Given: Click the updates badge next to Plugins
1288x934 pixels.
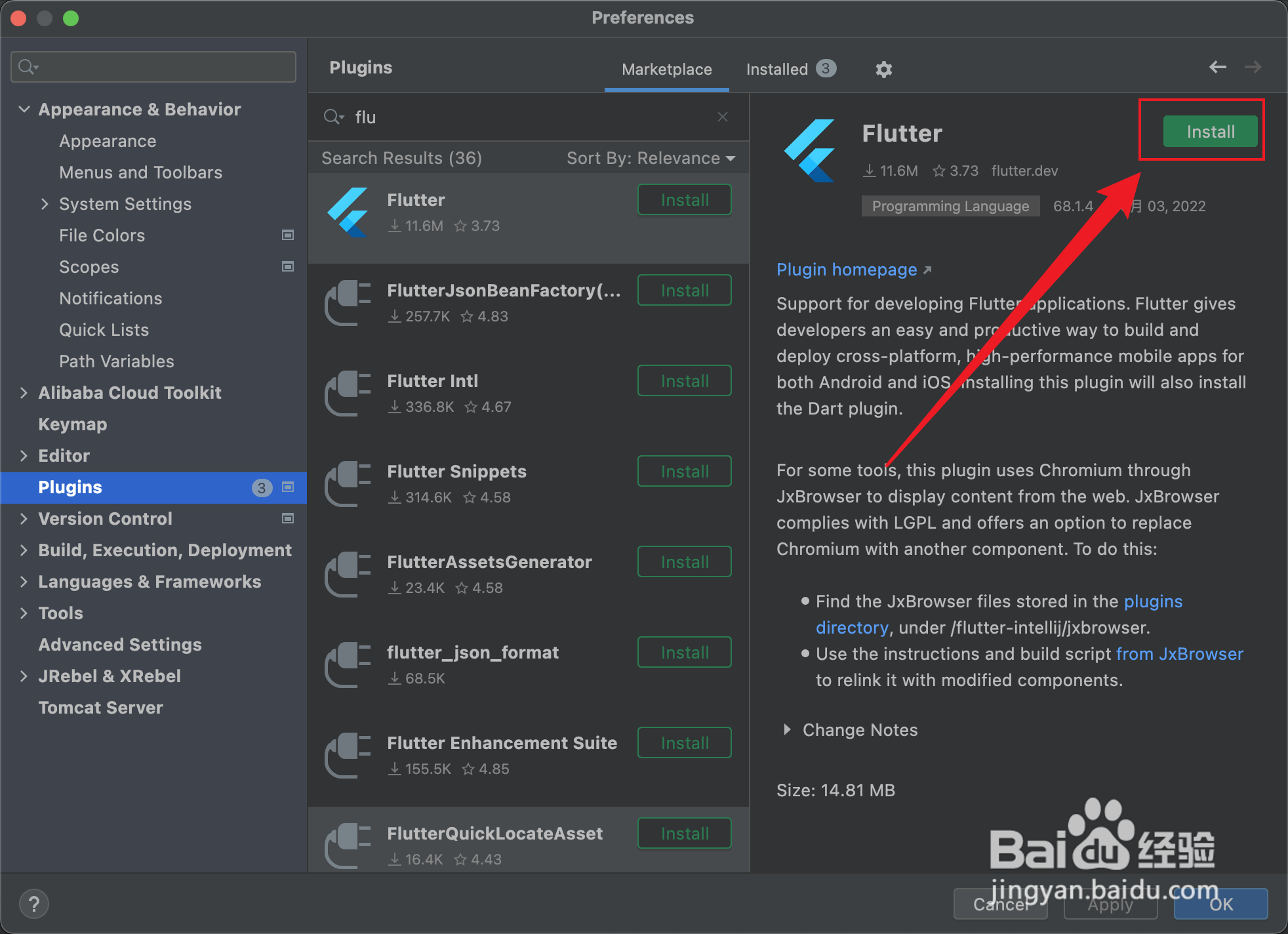Looking at the screenshot, I should pyautogui.click(x=262, y=487).
